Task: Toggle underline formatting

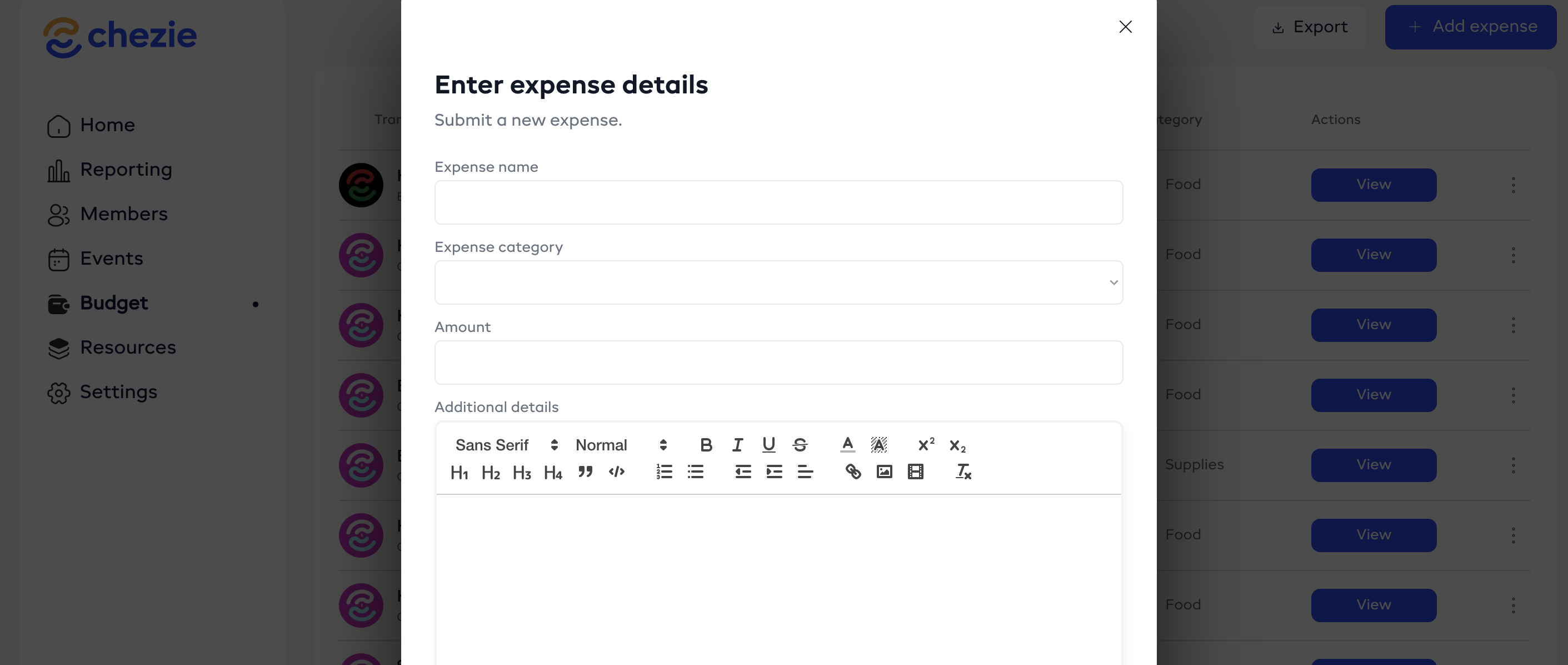Action: coord(769,445)
